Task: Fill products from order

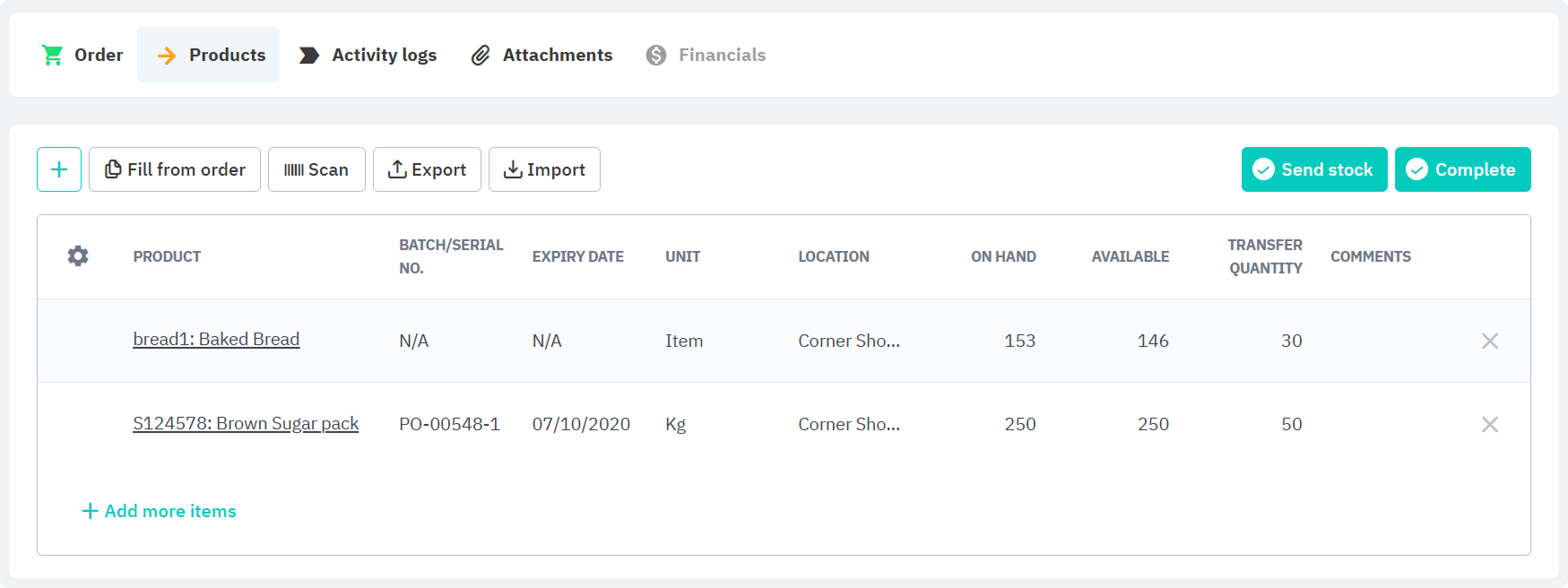Action: pos(175,169)
